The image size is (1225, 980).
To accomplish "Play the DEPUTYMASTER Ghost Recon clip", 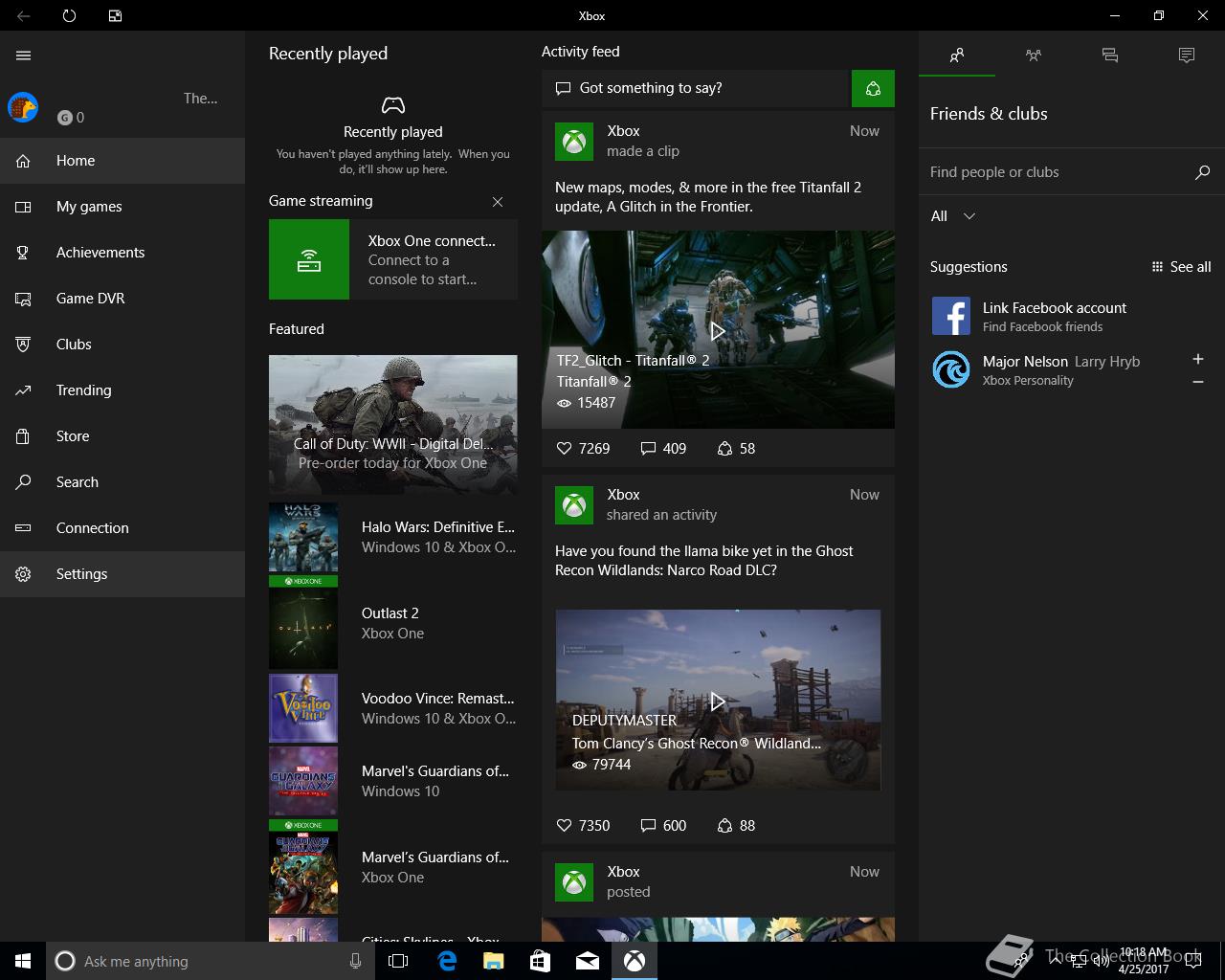I will coord(718,701).
